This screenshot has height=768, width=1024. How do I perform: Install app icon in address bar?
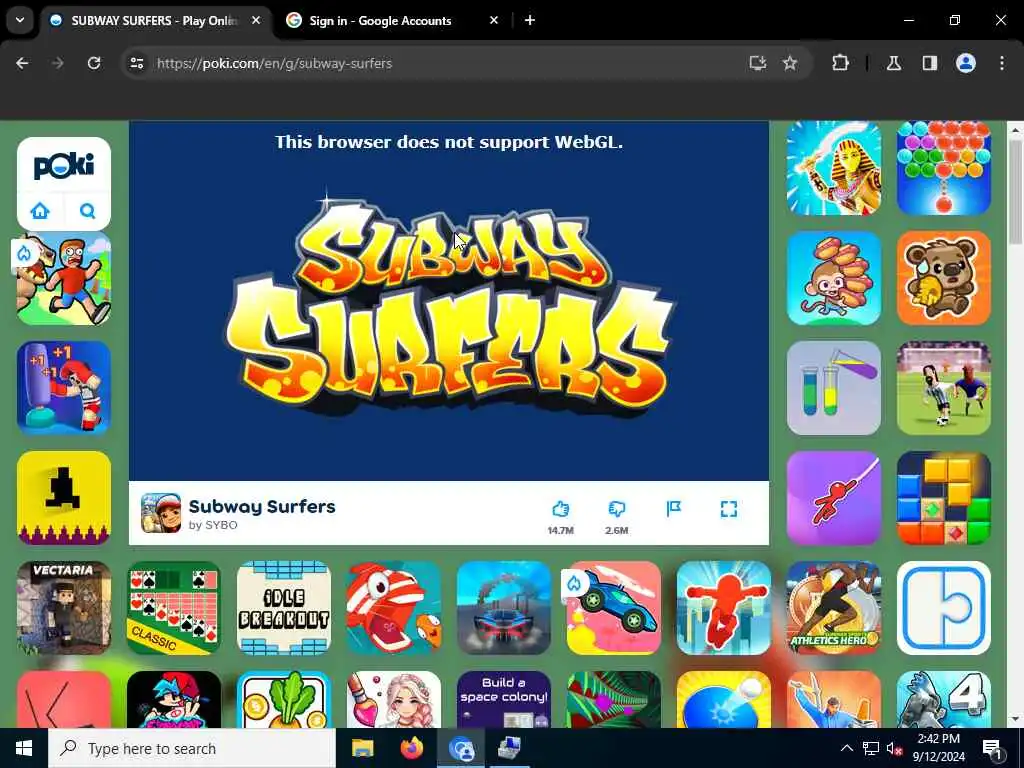coord(758,63)
